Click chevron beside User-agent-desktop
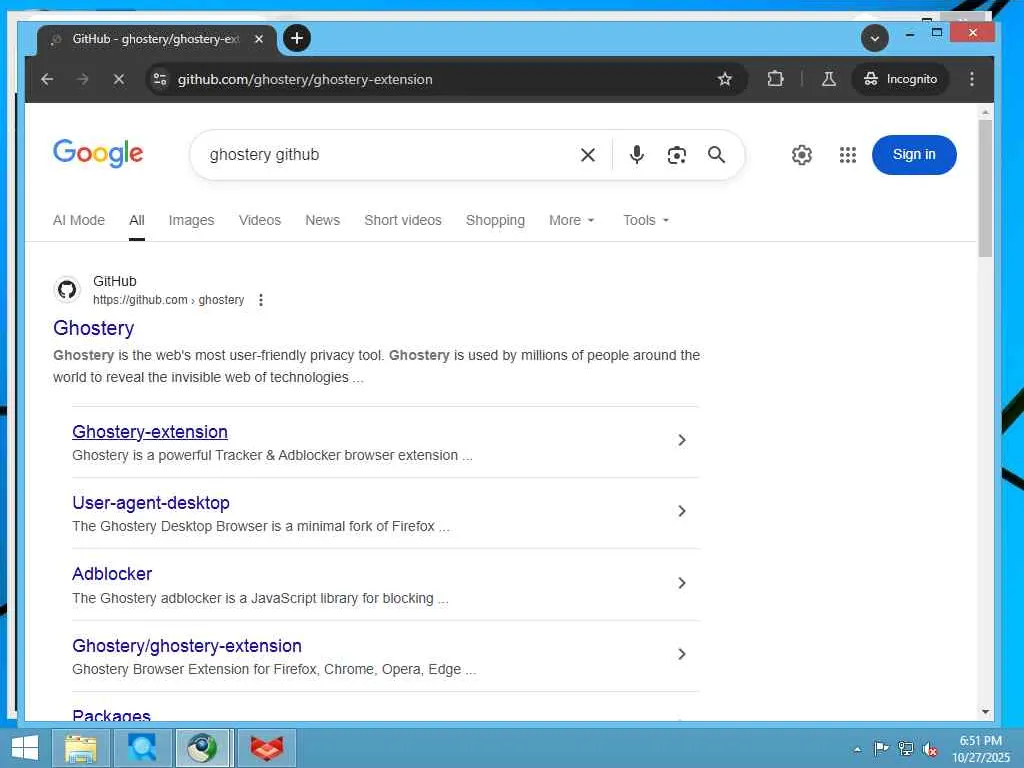The height and width of the screenshot is (768, 1024). pos(681,511)
